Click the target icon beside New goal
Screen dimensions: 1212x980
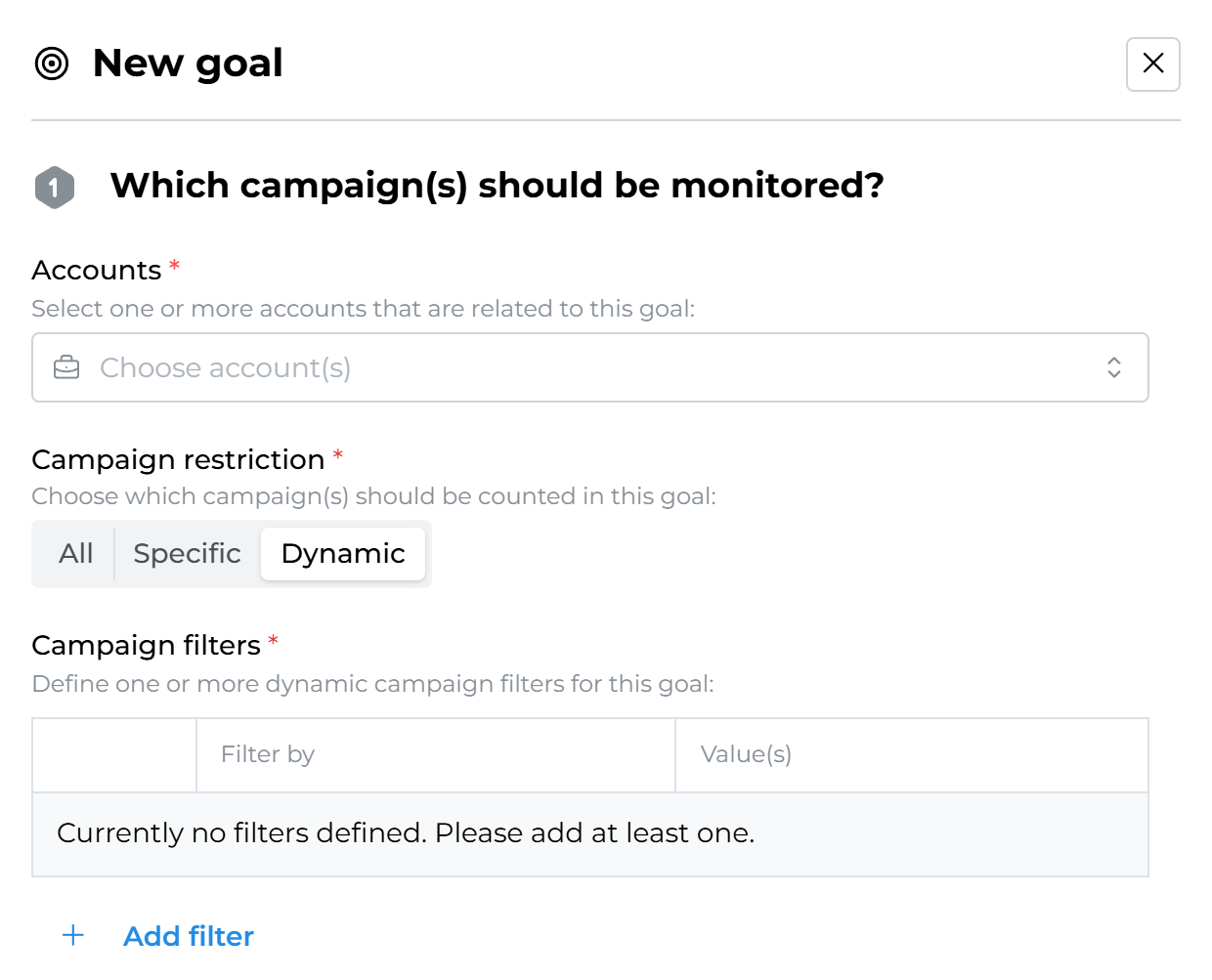click(52, 64)
